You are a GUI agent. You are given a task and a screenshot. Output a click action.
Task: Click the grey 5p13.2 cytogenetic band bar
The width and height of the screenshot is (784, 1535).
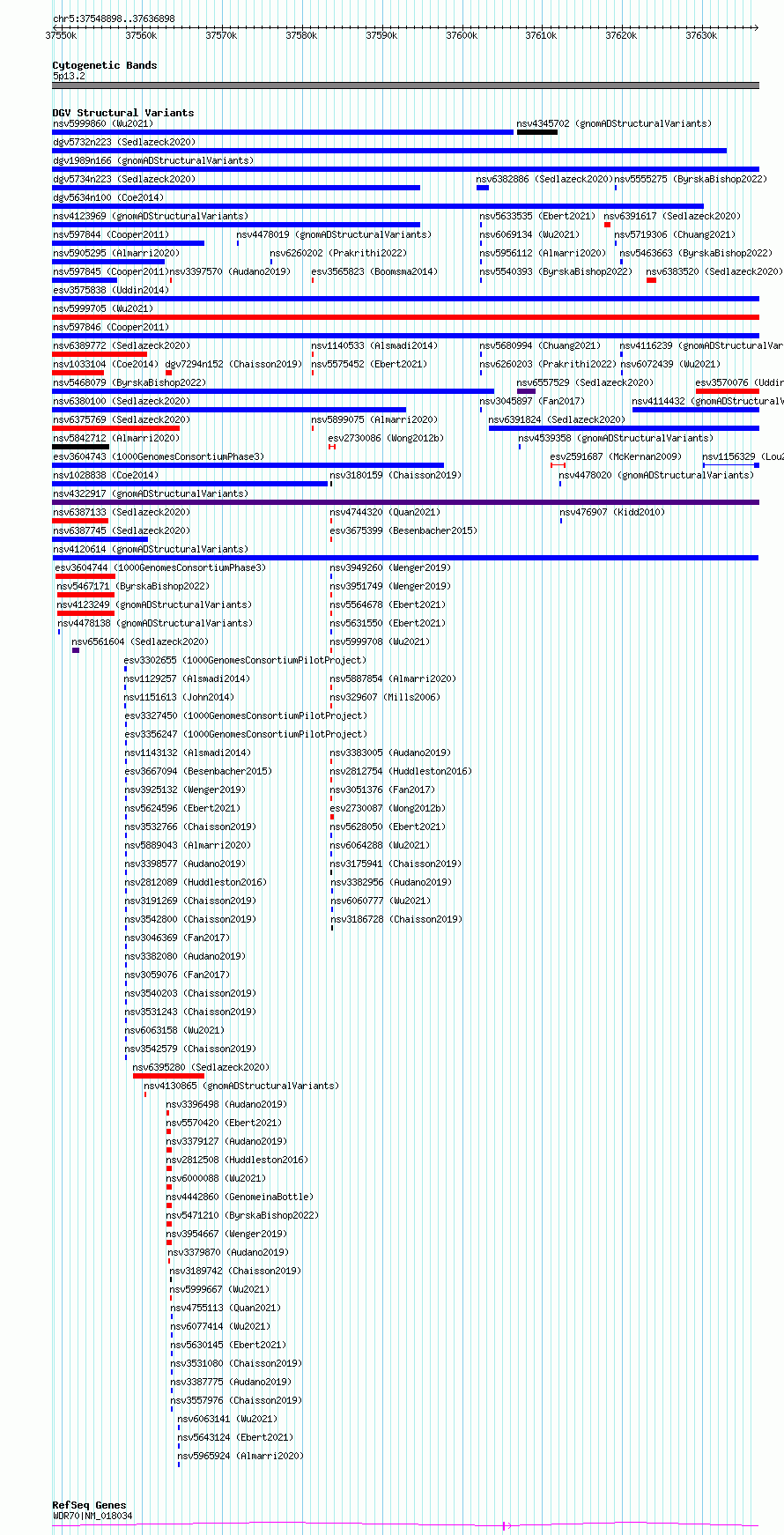click(405, 85)
